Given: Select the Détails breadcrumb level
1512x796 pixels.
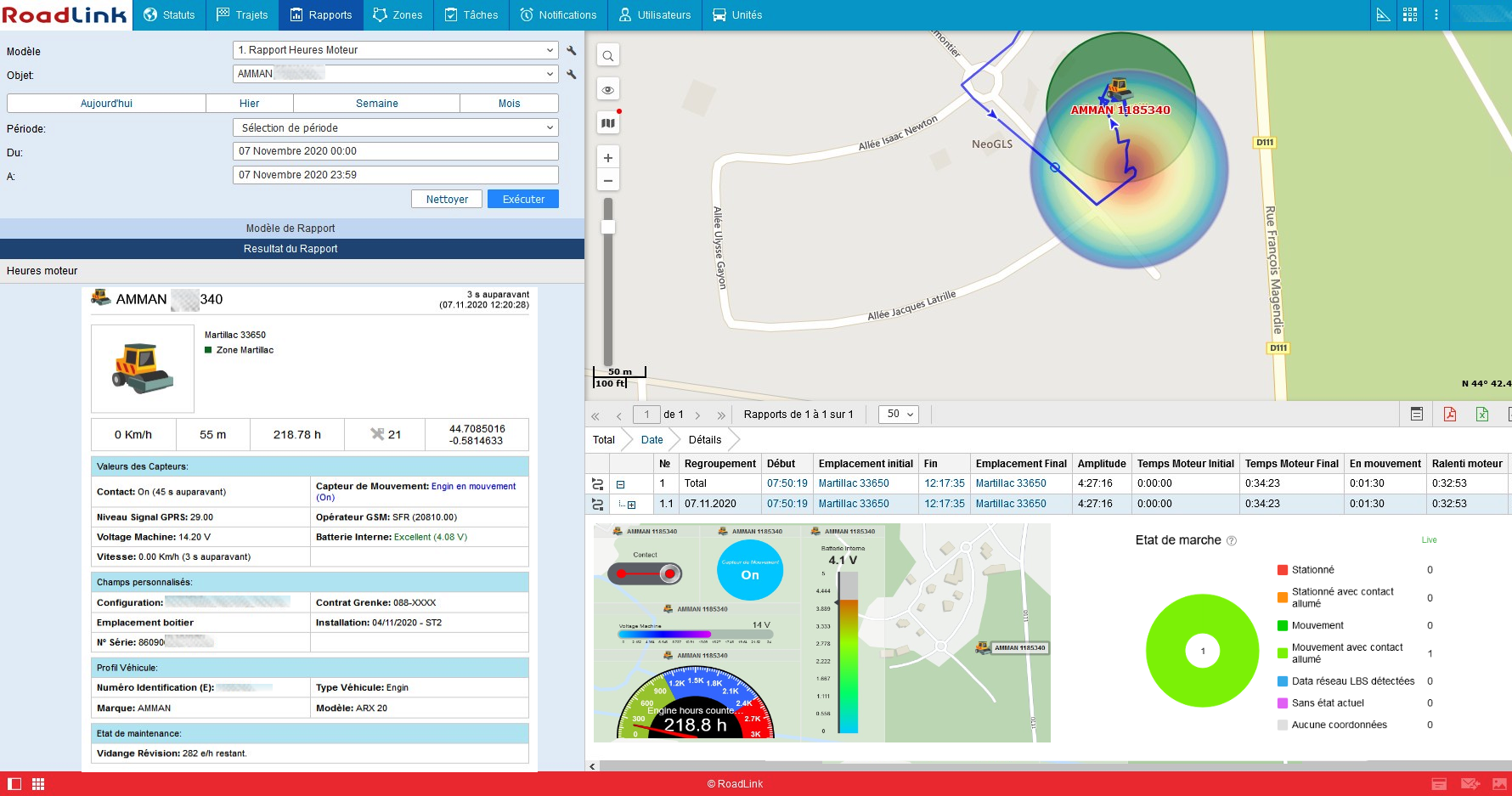Looking at the screenshot, I should 705,440.
